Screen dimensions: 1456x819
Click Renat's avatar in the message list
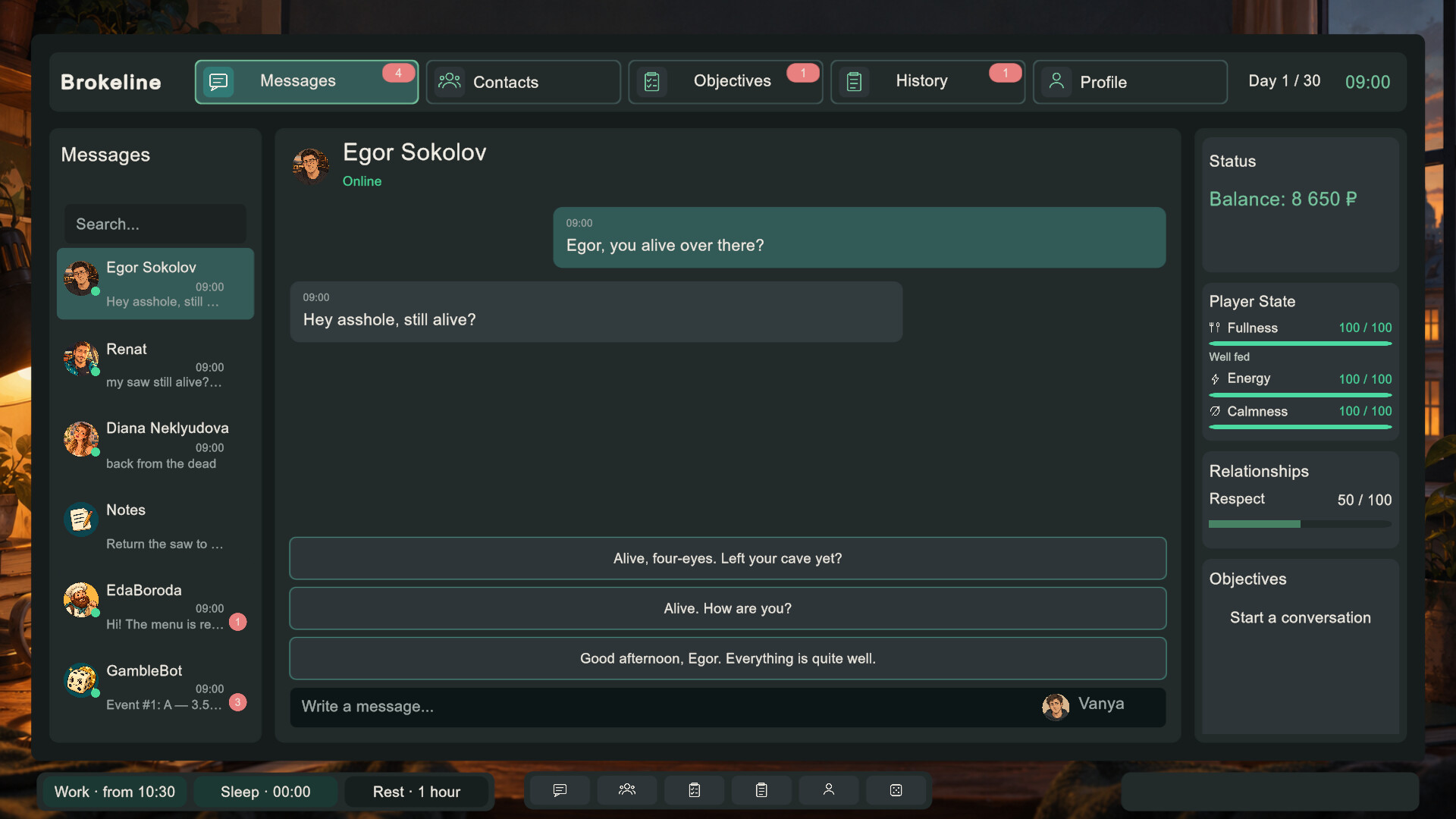tap(81, 359)
